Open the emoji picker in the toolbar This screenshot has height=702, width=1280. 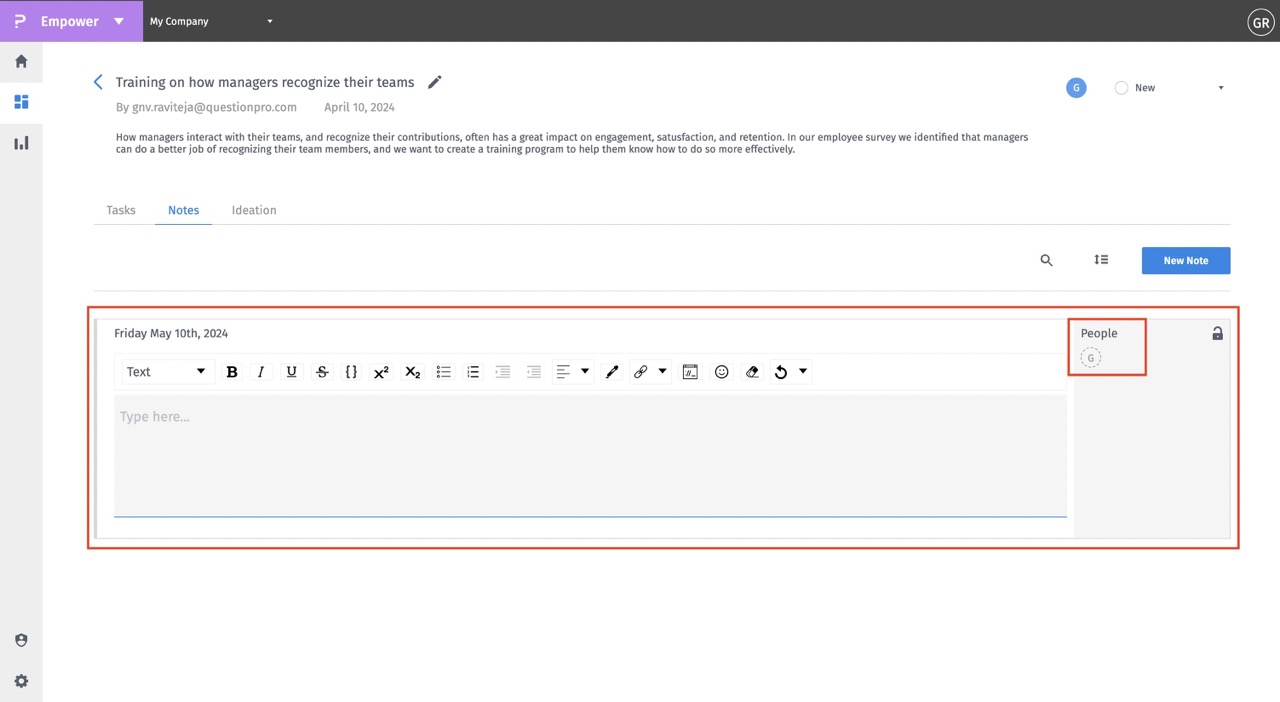721,371
